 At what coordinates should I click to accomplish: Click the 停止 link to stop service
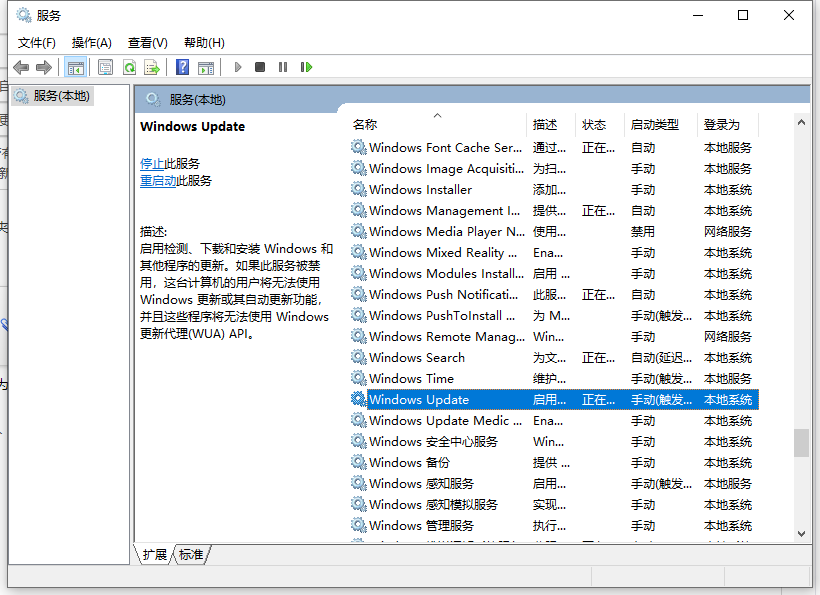[x=152, y=163]
